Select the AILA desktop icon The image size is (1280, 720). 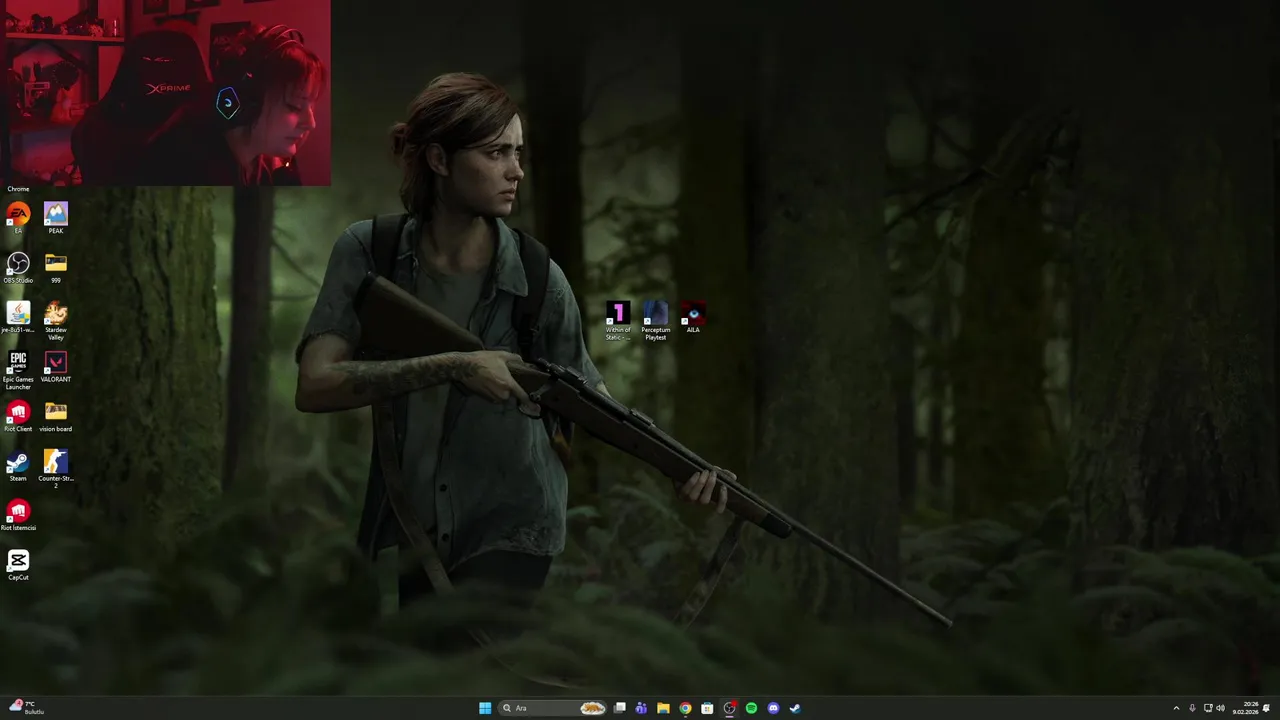(x=693, y=318)
